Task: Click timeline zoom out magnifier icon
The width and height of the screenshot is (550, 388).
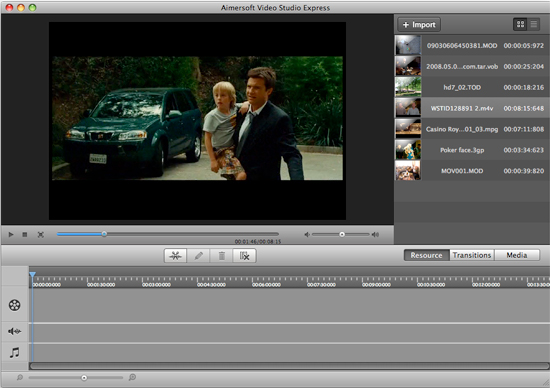Action: tap(20, 377)
